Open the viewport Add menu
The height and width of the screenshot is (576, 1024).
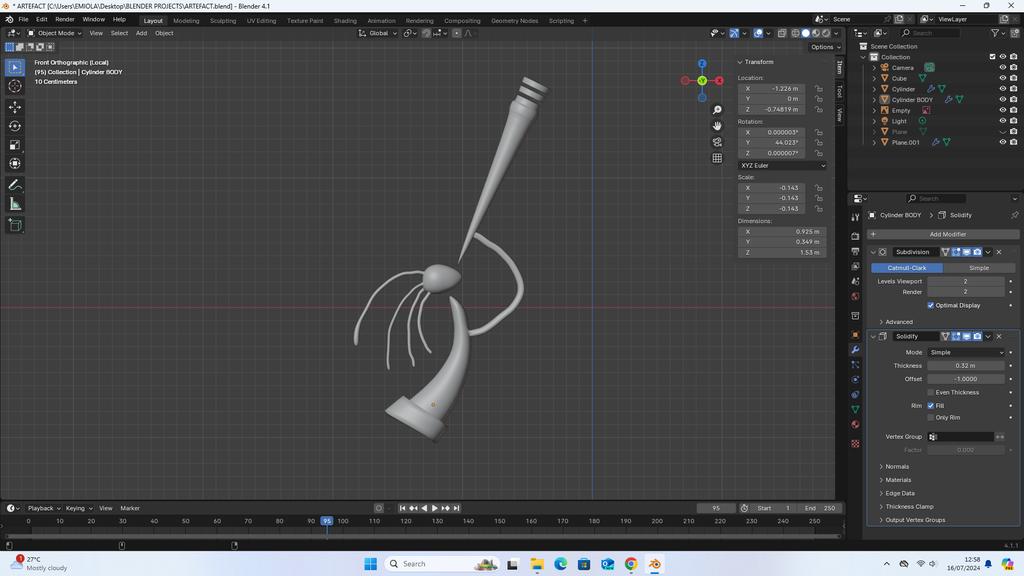tap(141, 33)
